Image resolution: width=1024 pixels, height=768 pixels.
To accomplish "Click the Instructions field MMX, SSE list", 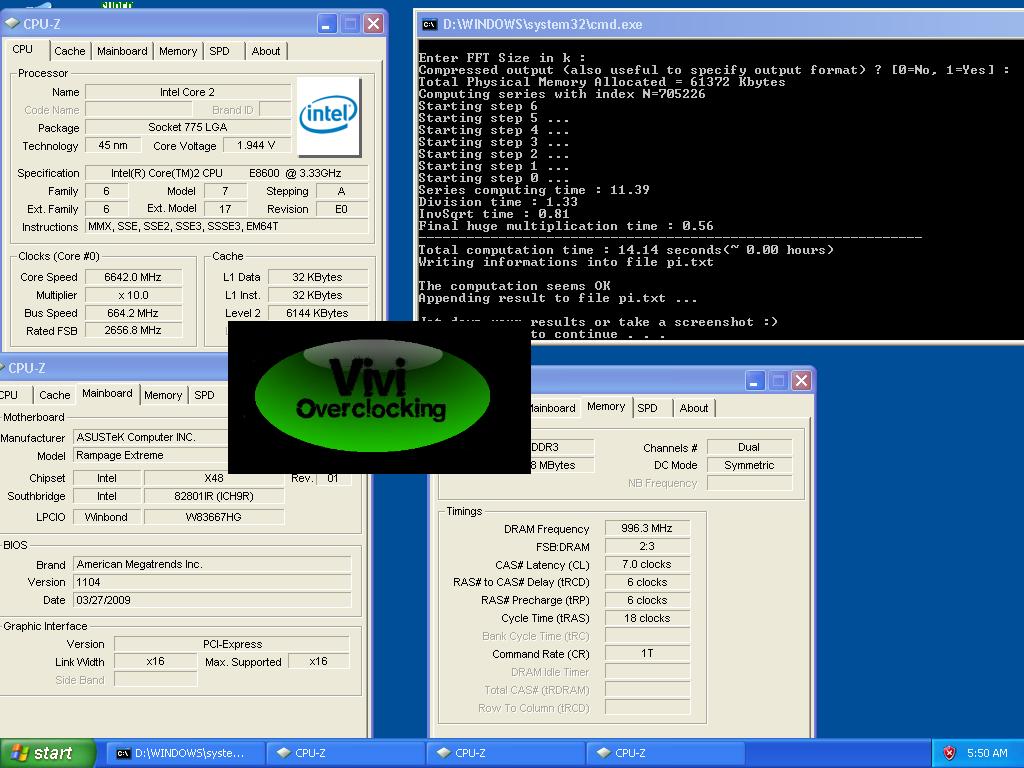I will pos(227,227).
